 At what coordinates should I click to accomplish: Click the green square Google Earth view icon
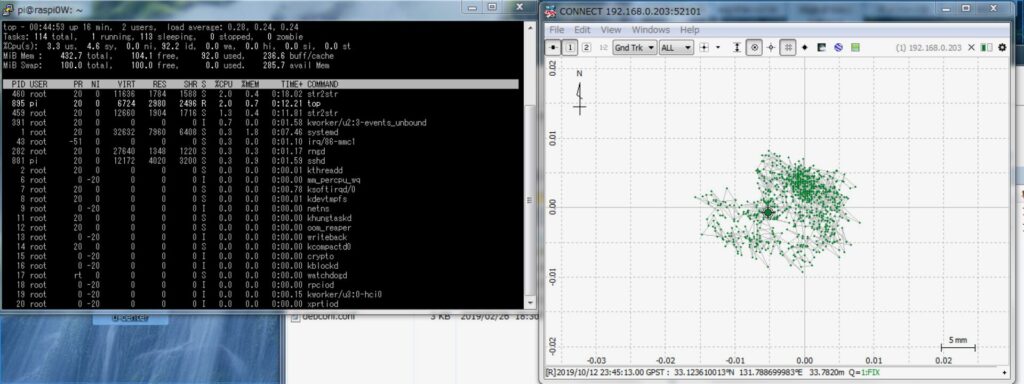click(856, 48)
